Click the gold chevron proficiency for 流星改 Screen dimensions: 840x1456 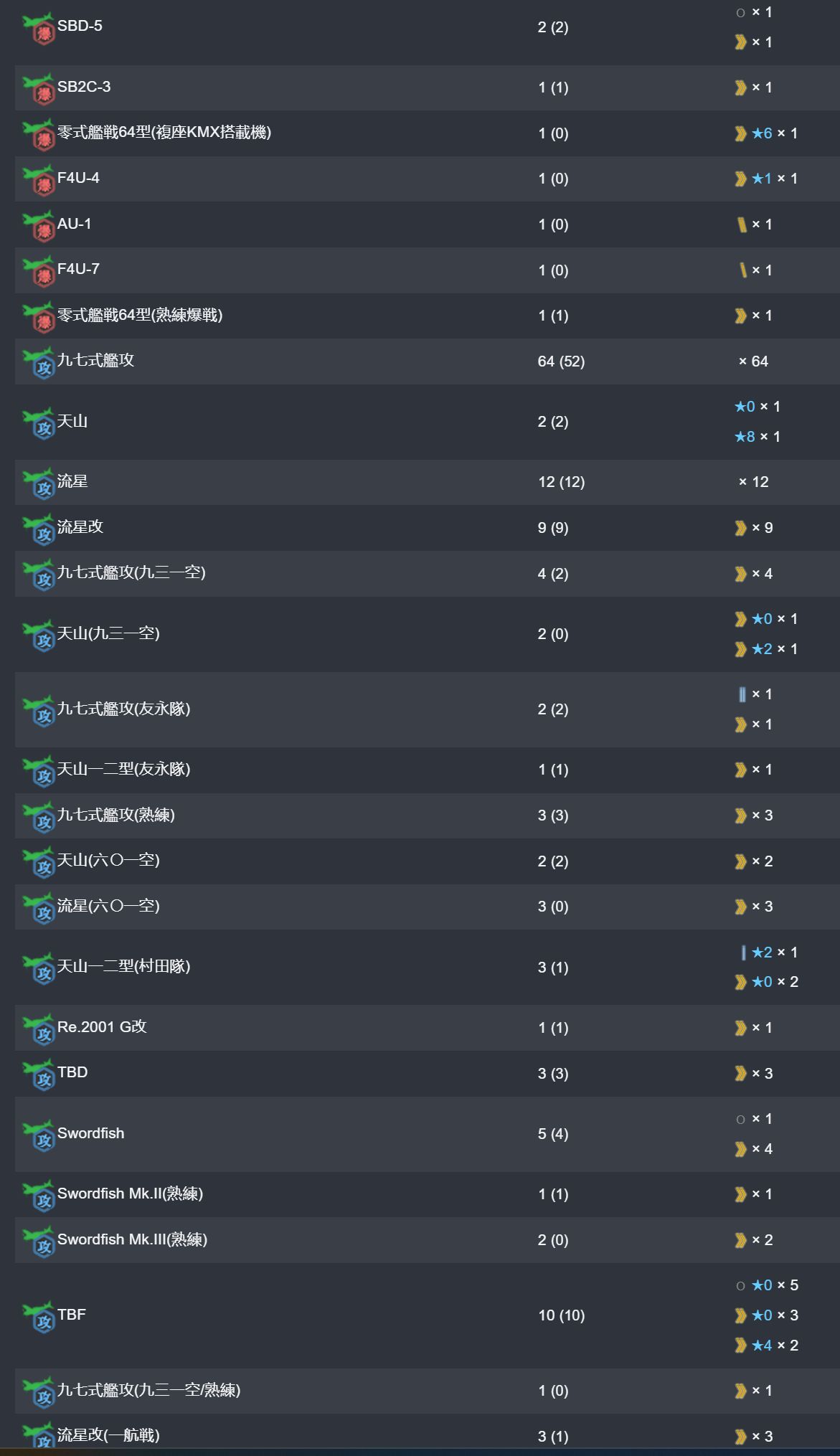coord(741,528)
